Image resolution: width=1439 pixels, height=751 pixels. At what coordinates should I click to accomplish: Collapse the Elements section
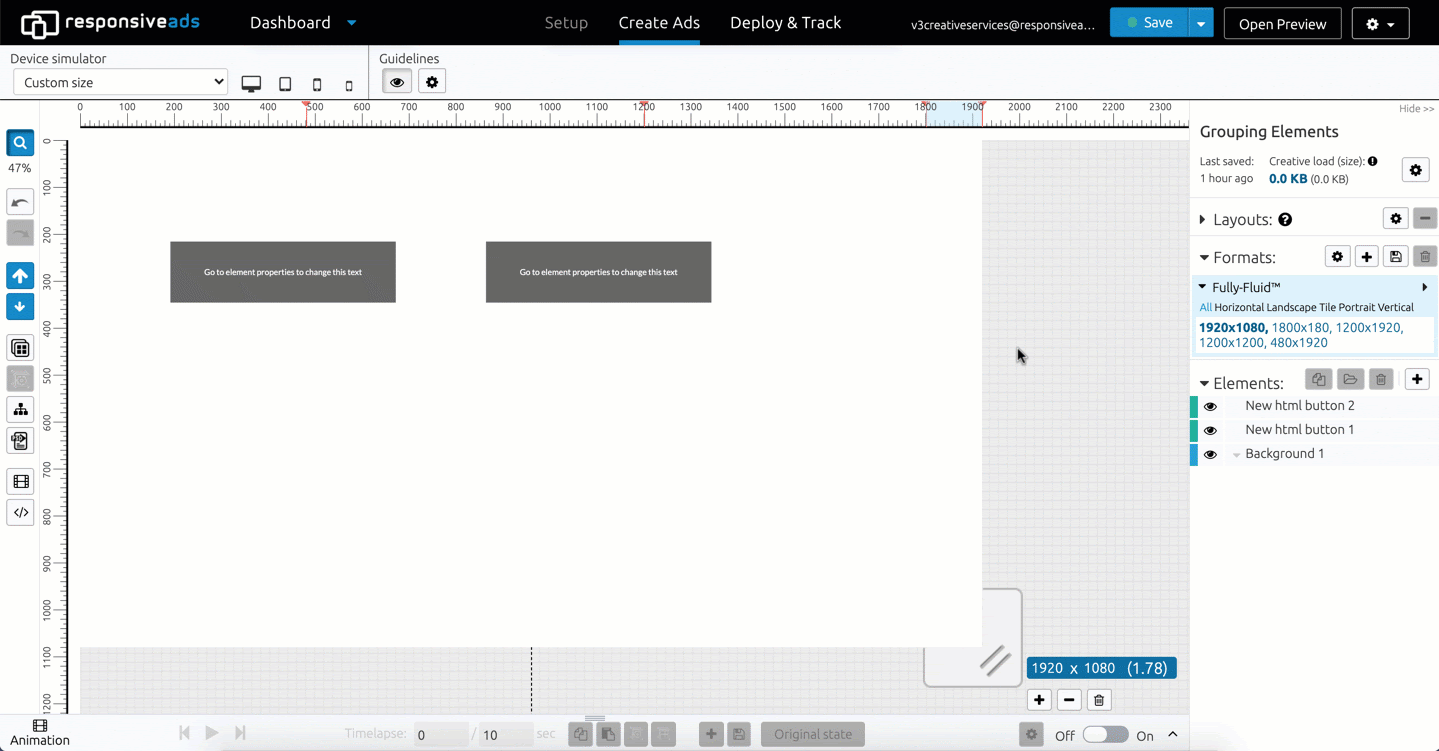[1204, 384]
